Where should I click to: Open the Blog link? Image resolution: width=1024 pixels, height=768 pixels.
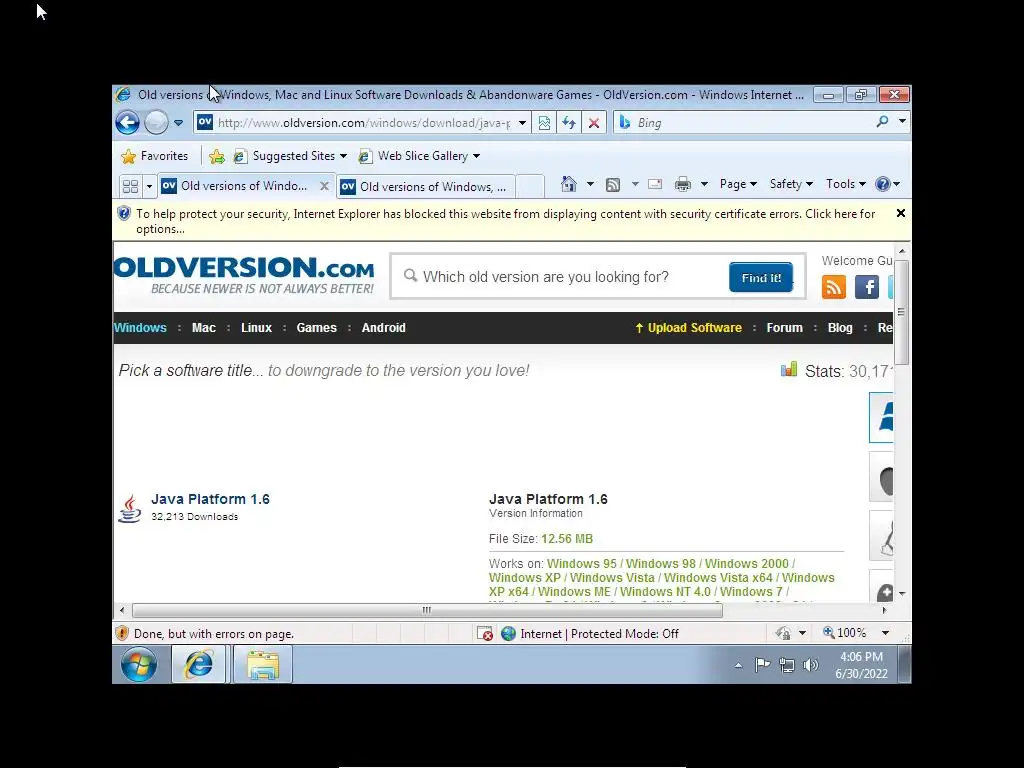tap(840, 328)
